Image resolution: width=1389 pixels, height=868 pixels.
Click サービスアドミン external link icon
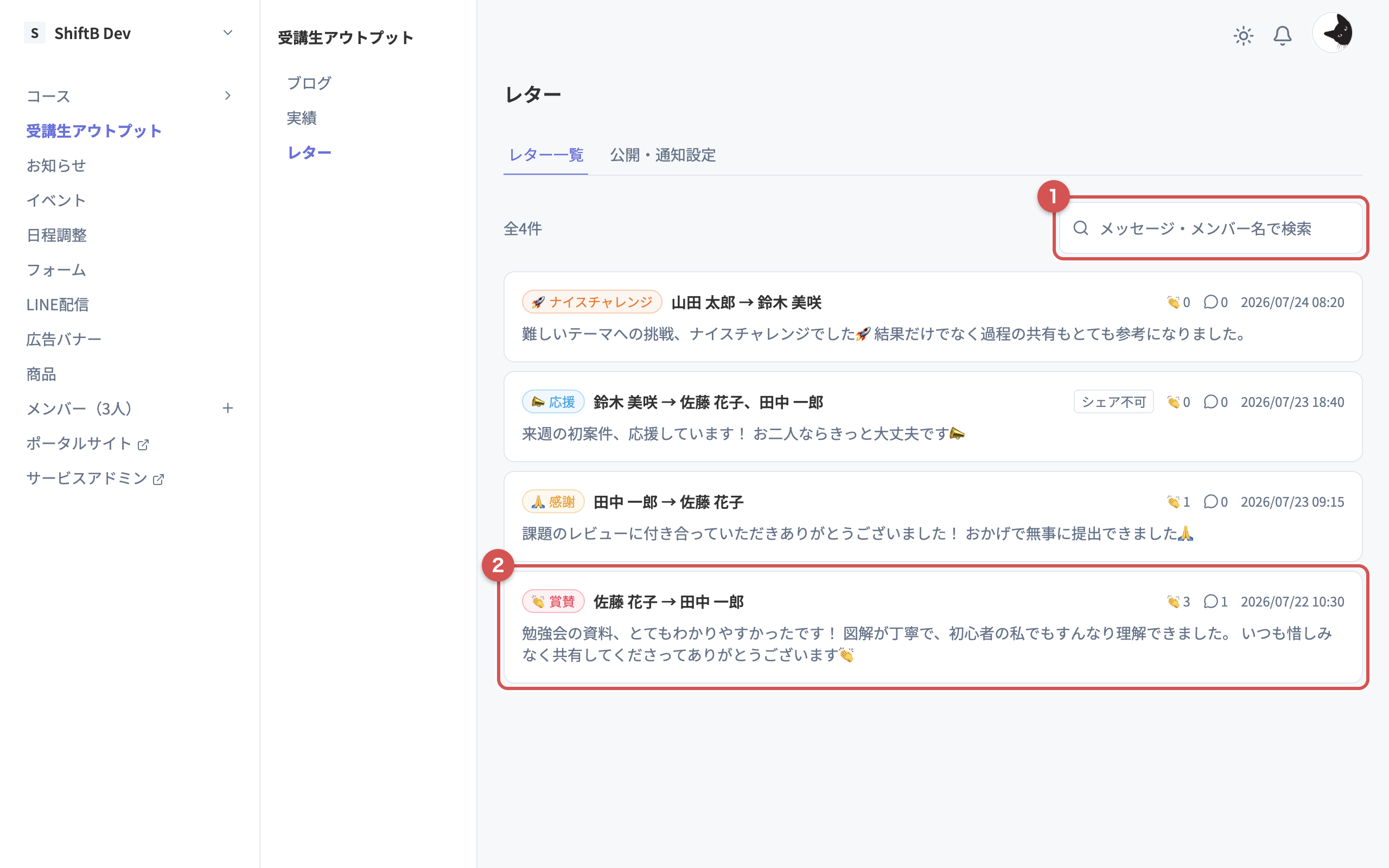(158, 479)
